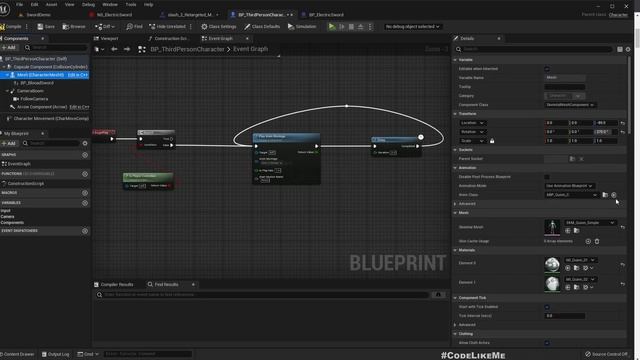640x360 pixels.
Task: Browse to asset in Content Browser
Action: point(74,27)
